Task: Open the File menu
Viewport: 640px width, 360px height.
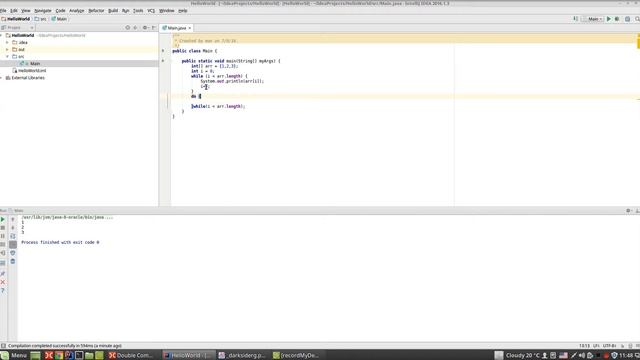Action: (3, 11)
